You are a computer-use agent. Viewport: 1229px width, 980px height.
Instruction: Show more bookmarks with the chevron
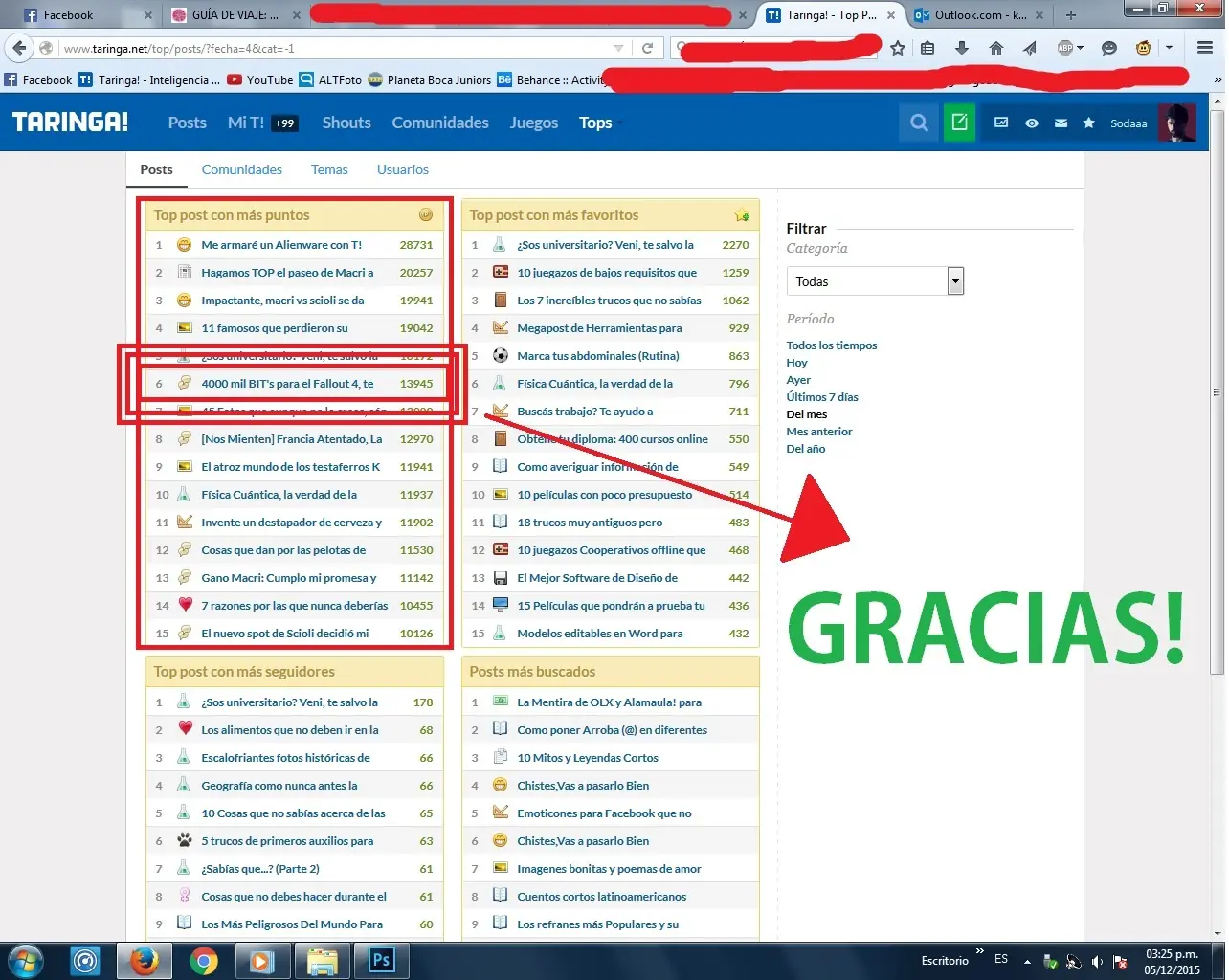(1217, 80)
